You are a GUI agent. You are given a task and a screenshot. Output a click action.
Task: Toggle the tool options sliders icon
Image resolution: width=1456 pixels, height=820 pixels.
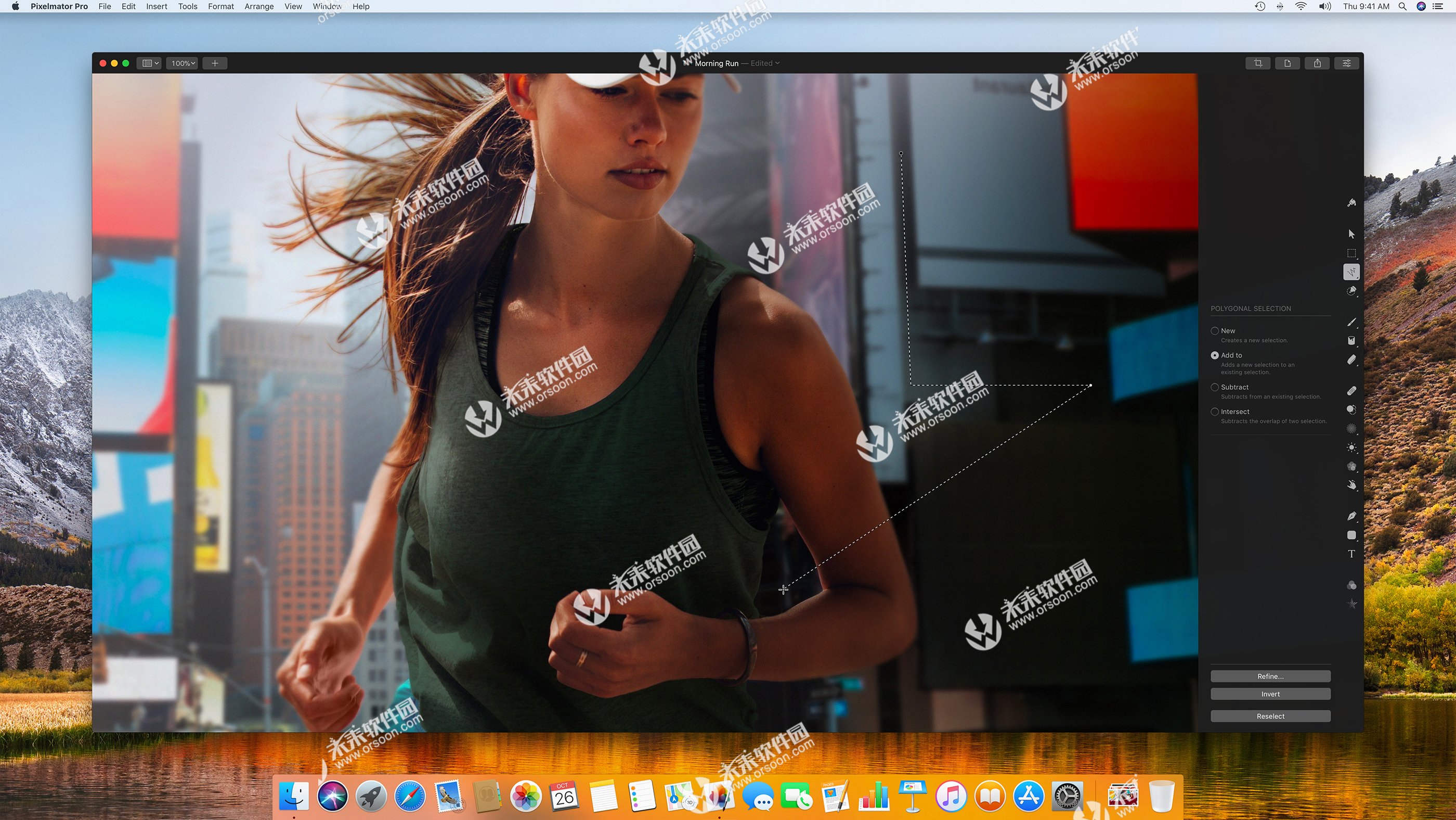coord(1346,63)
